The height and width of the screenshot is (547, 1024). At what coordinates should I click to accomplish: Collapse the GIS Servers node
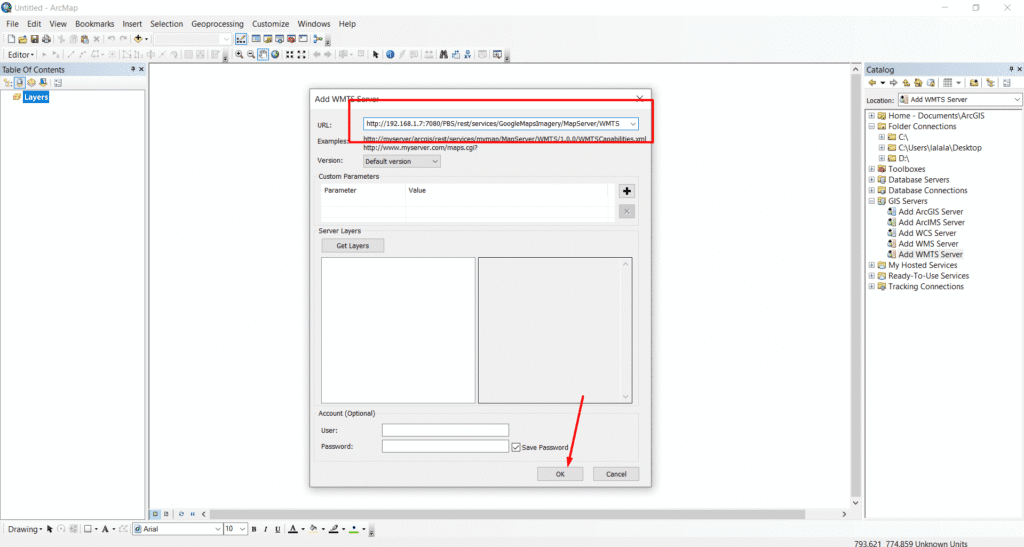tap(871, 201)
